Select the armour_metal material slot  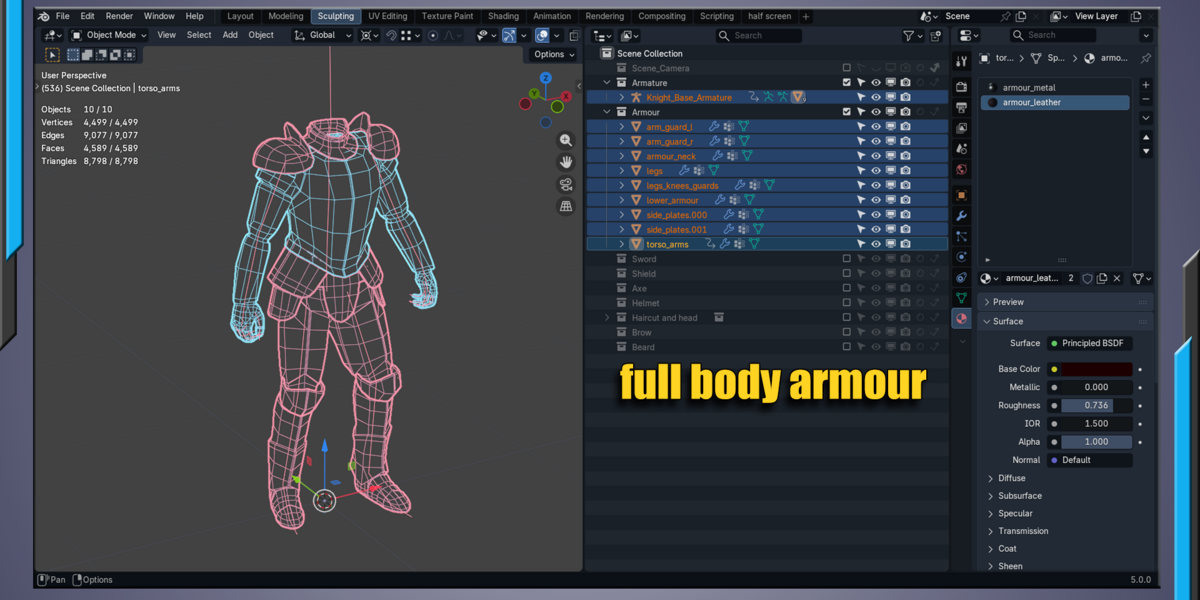click(x=1056, y=88)
